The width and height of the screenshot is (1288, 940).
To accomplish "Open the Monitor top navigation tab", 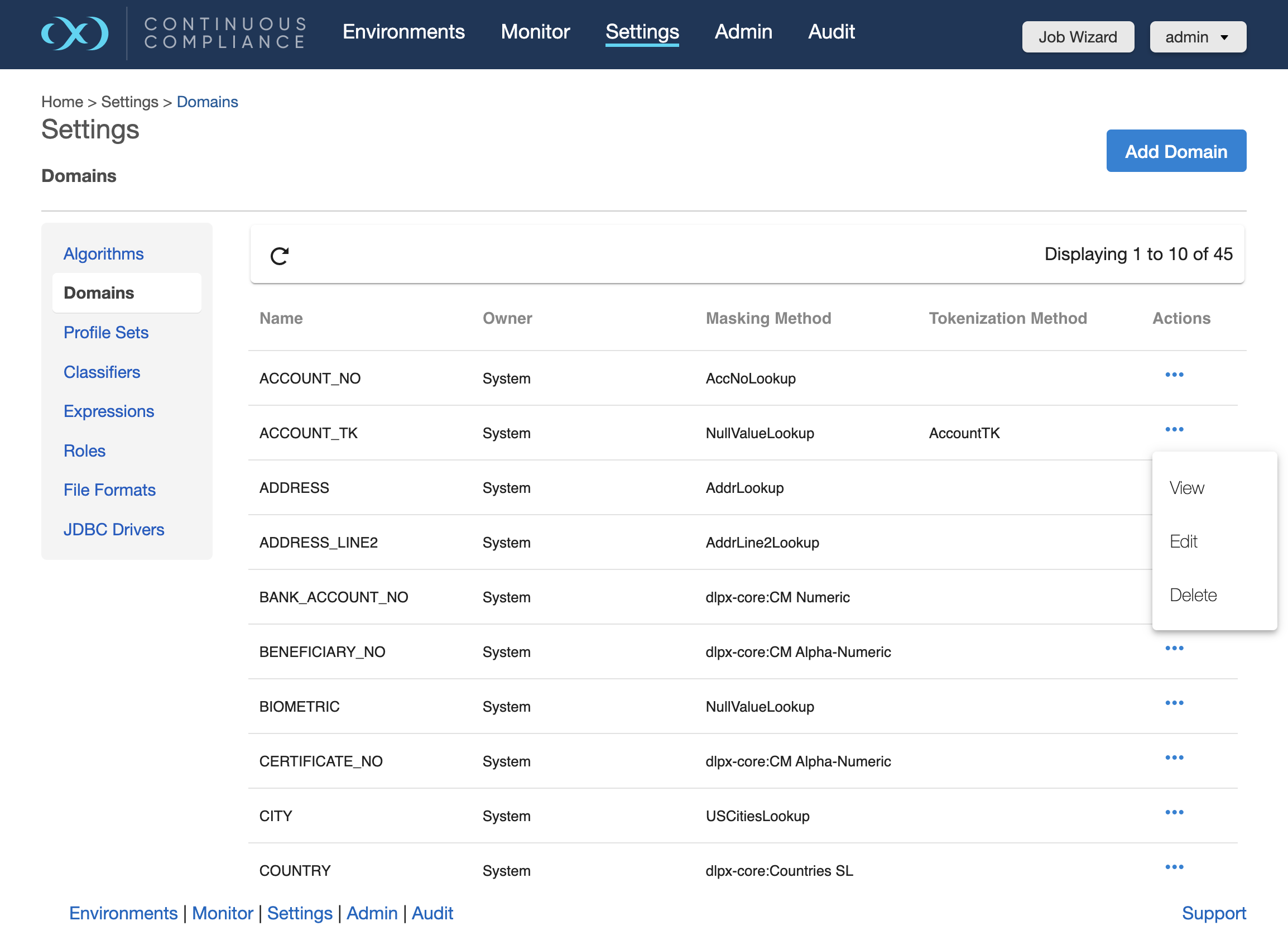I will click(x=535, y=32).
